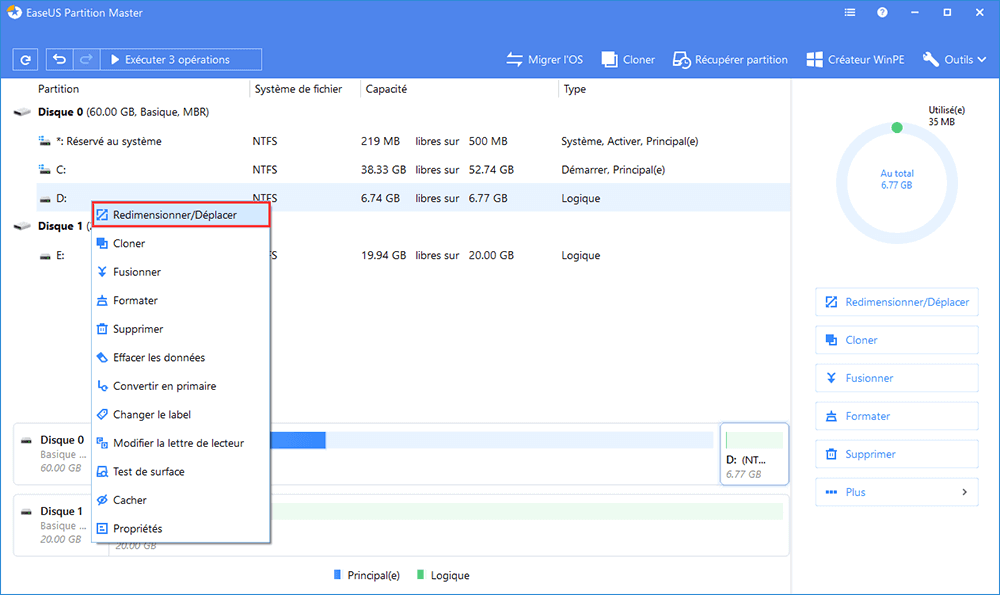Click the greyed redo arrow
The image size is (1000, 595).
[x=86, y=59]
